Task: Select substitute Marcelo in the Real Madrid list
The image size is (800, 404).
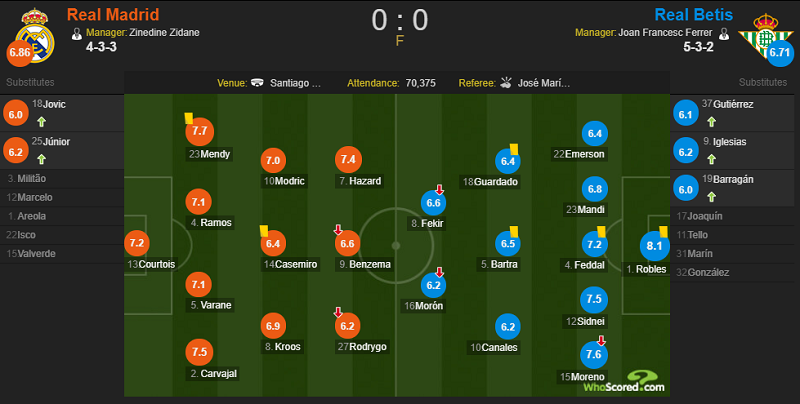Action: pos(29,197)
